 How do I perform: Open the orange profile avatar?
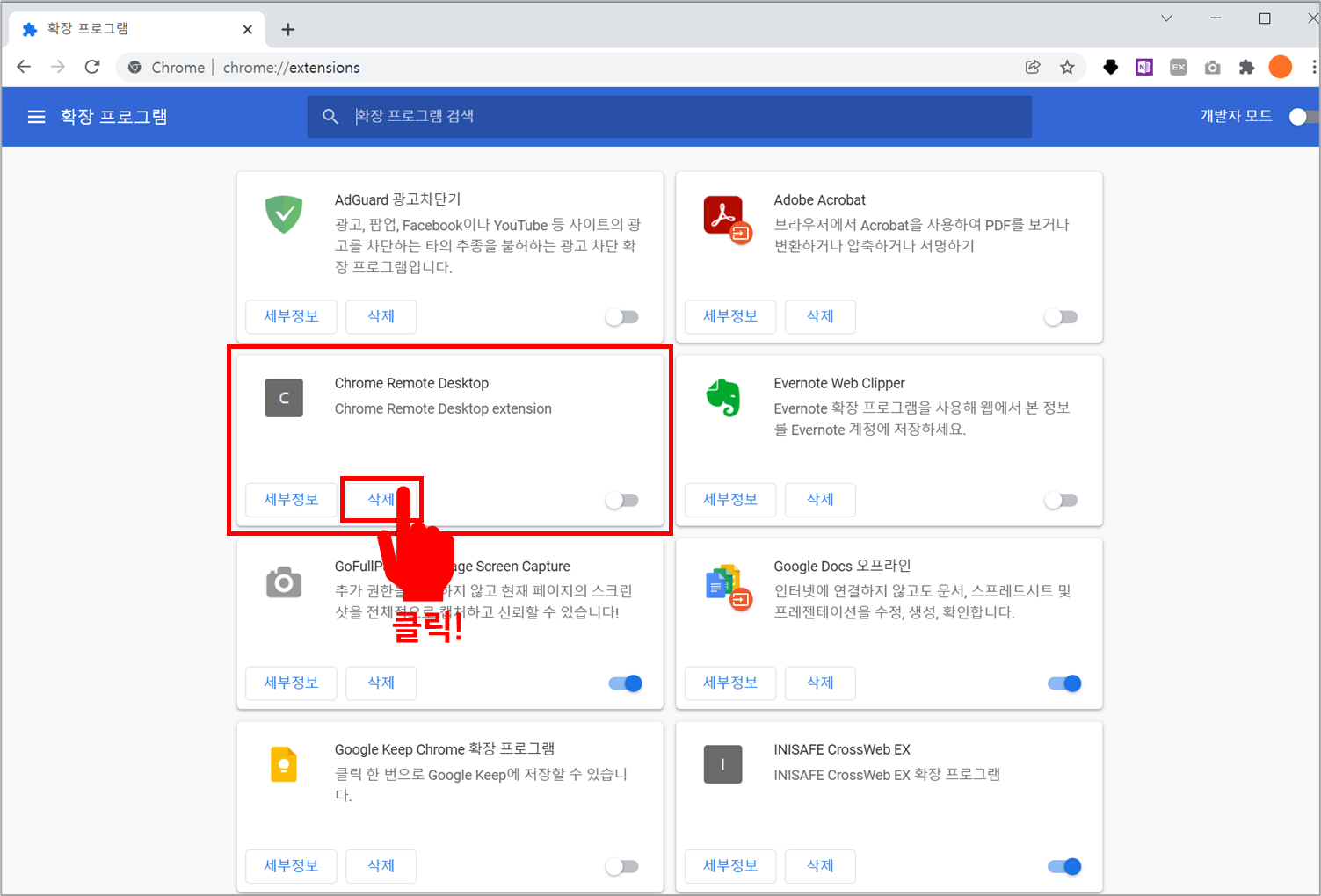tap(1281, 67)
